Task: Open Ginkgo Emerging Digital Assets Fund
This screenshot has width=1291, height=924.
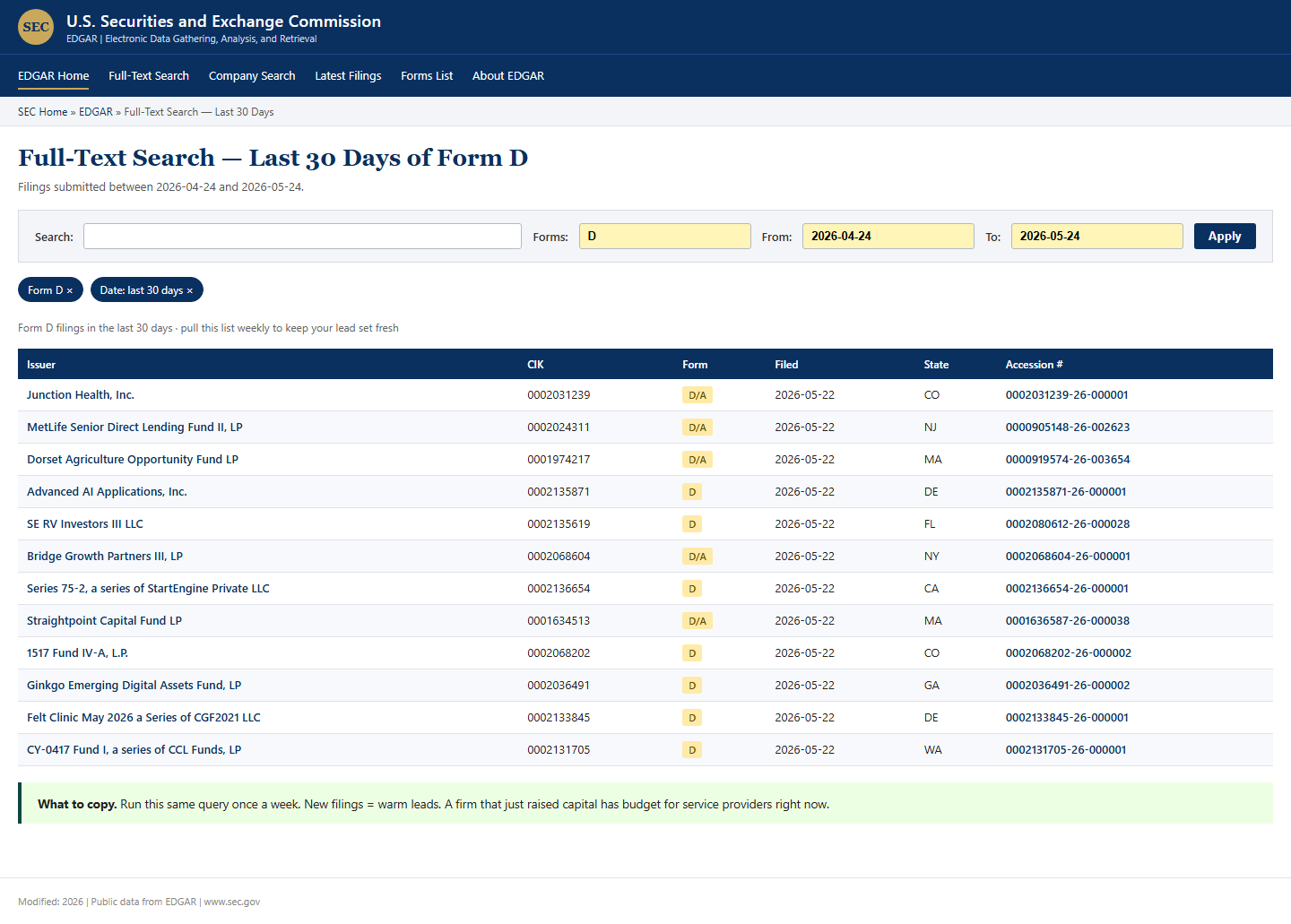Action: (134, 686)
